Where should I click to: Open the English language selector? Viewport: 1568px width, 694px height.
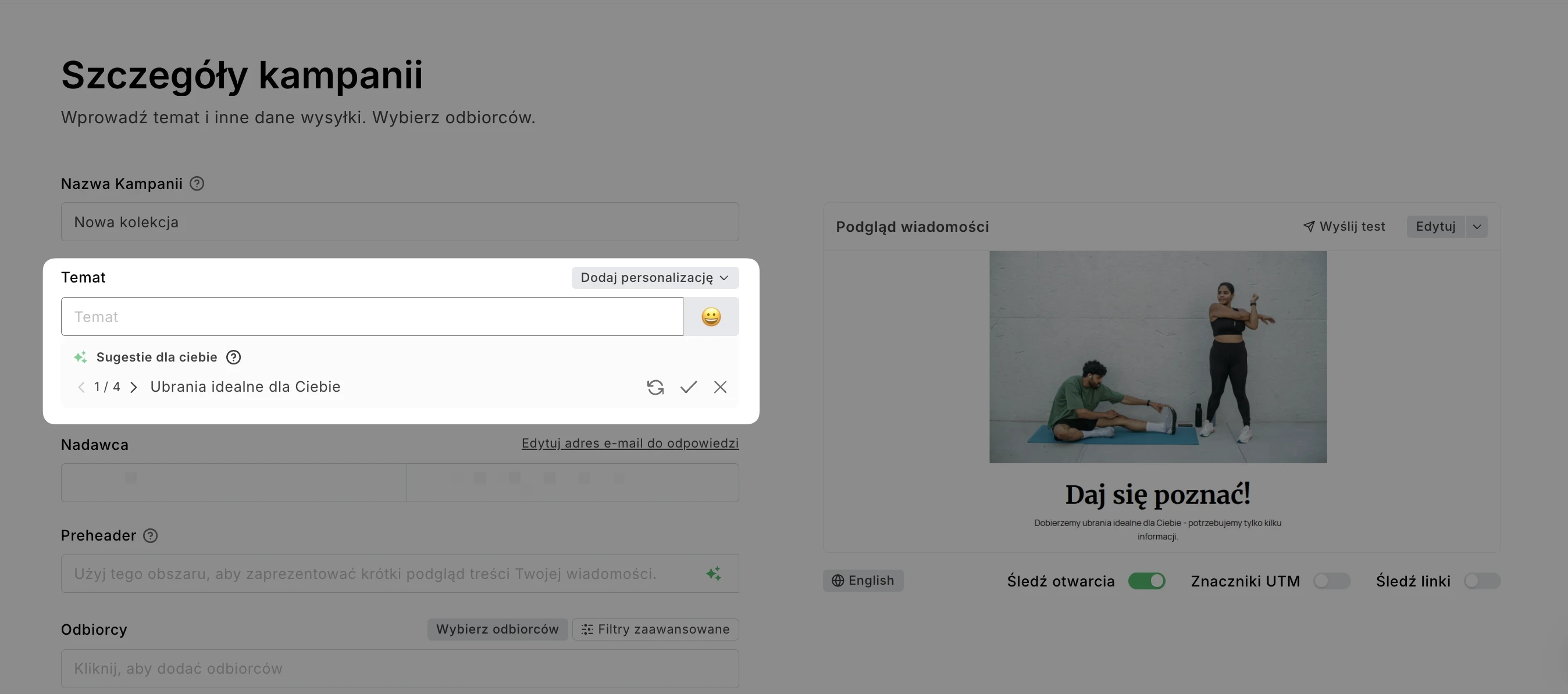(x=863, y=580)
